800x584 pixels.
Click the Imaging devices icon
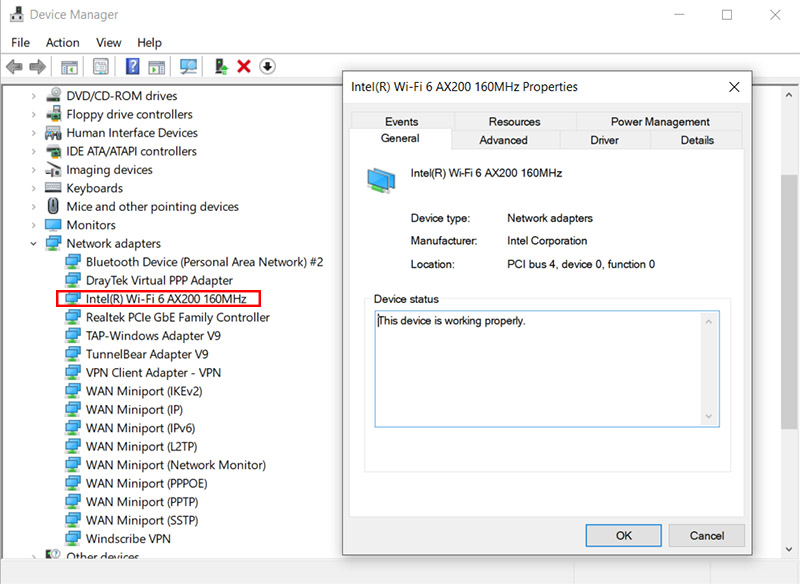point(54,169)
